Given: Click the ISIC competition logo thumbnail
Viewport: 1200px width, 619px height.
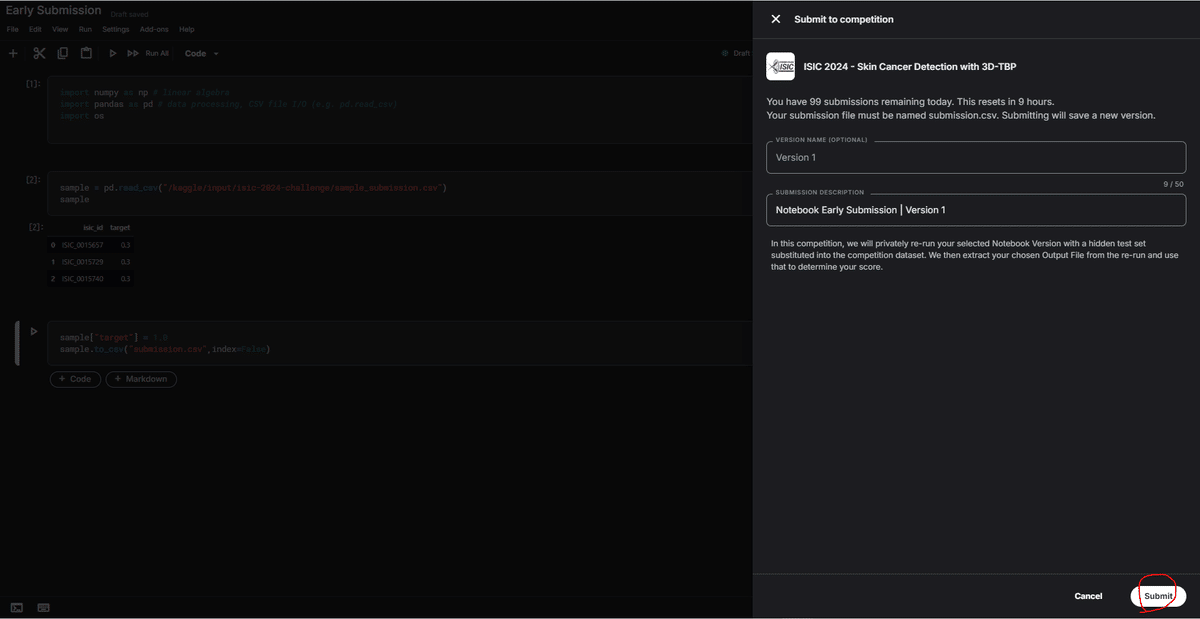Looking at the screenshot, I should click(780, 67).
